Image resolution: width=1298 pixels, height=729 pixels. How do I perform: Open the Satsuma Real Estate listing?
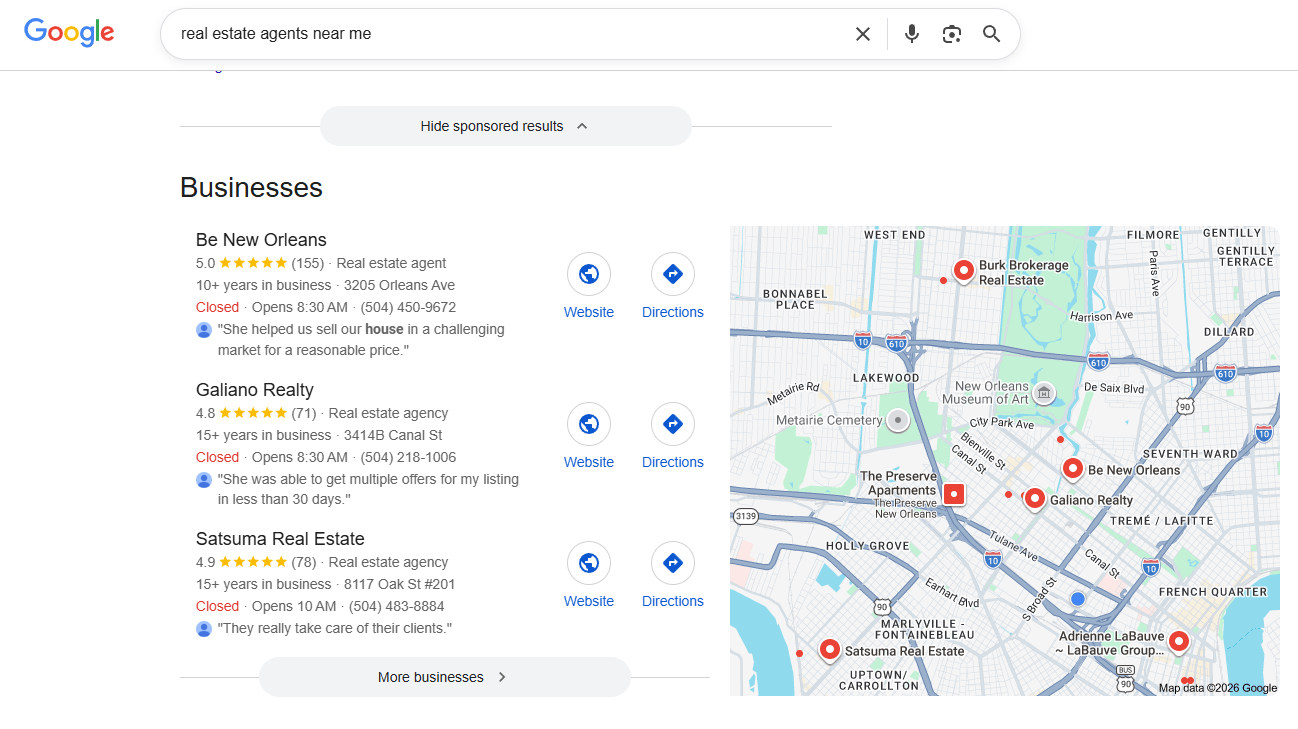click(x=280, y=539)
